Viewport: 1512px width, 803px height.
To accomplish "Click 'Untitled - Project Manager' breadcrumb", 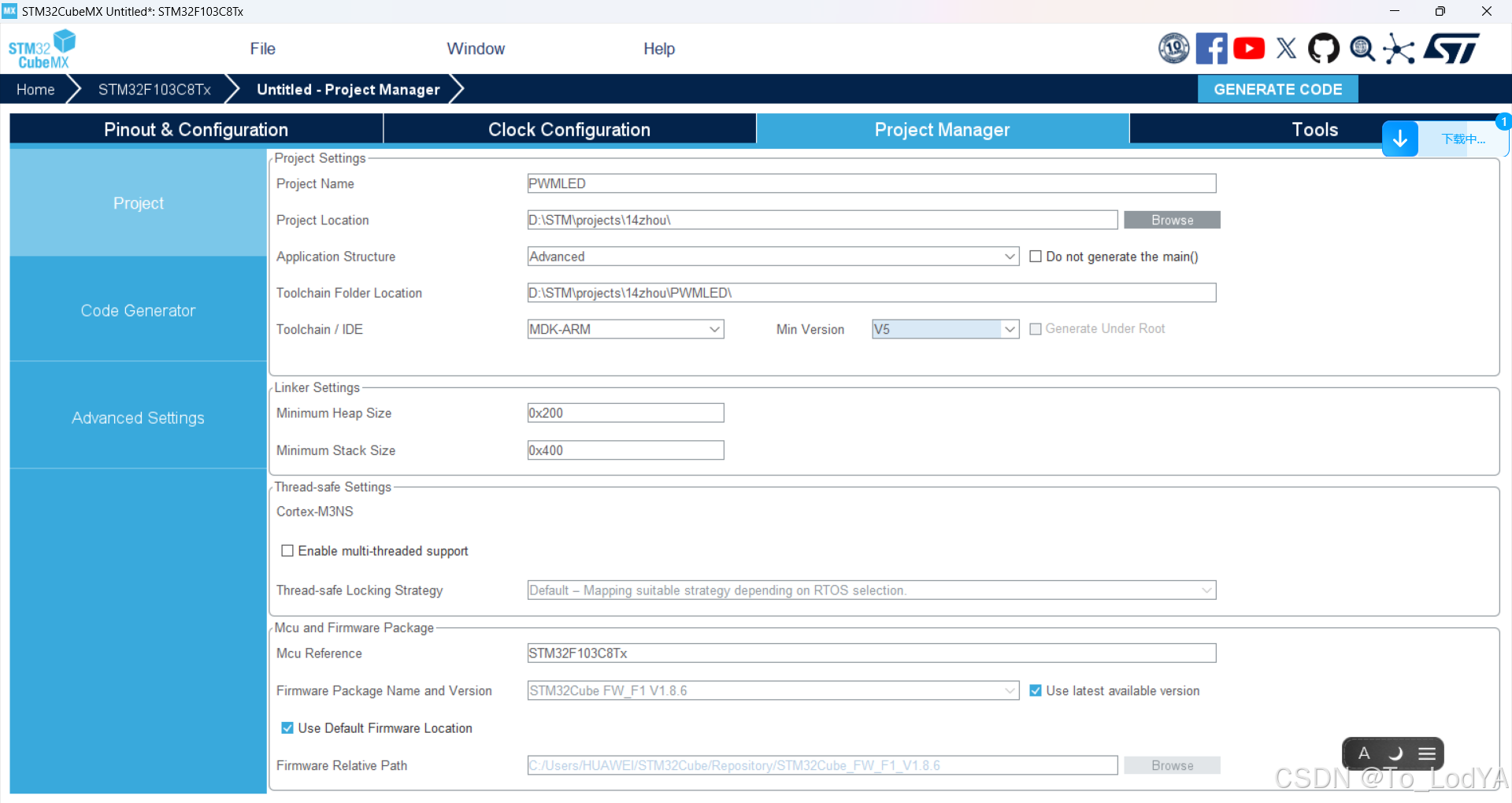I will (x=348, y=90).
